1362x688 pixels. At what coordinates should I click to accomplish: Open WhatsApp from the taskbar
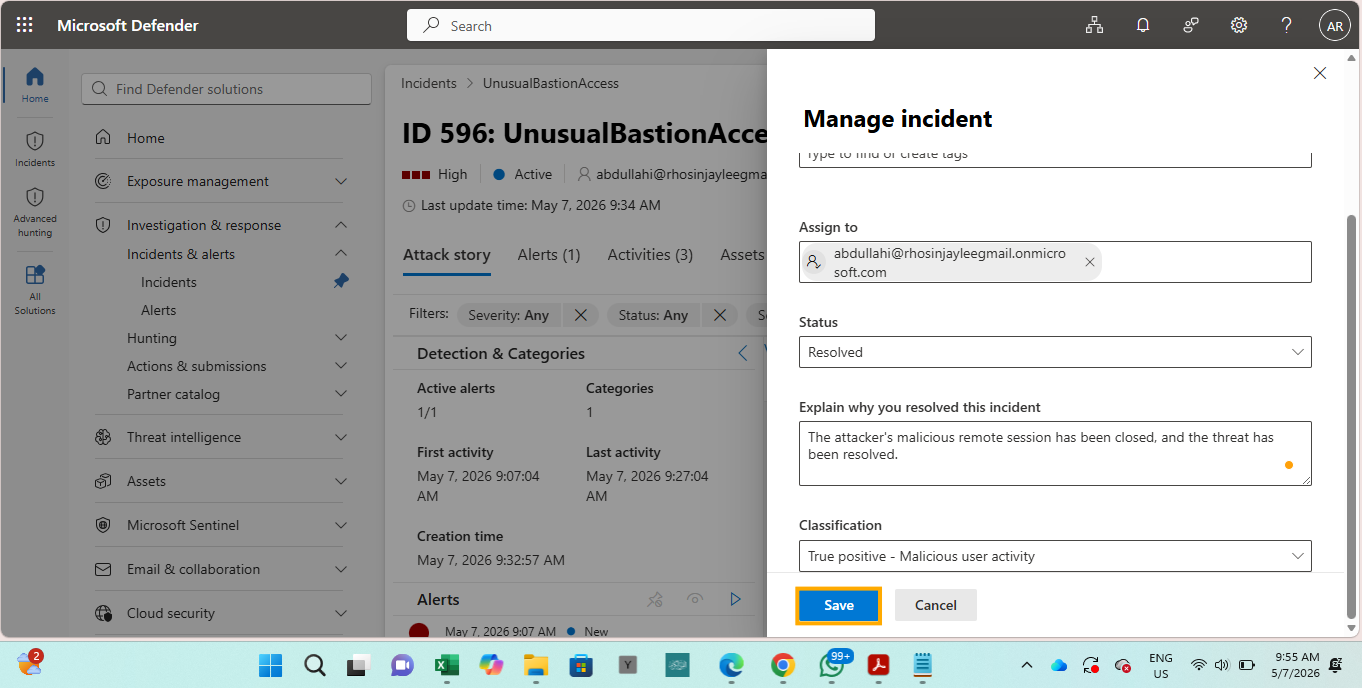[832, 664]
